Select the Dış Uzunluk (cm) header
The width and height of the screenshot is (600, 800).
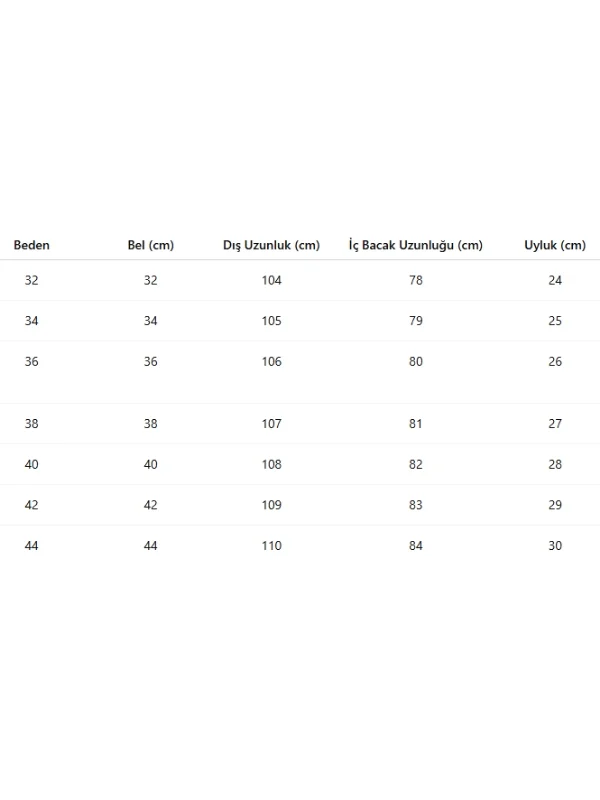(x=271, y=245)
